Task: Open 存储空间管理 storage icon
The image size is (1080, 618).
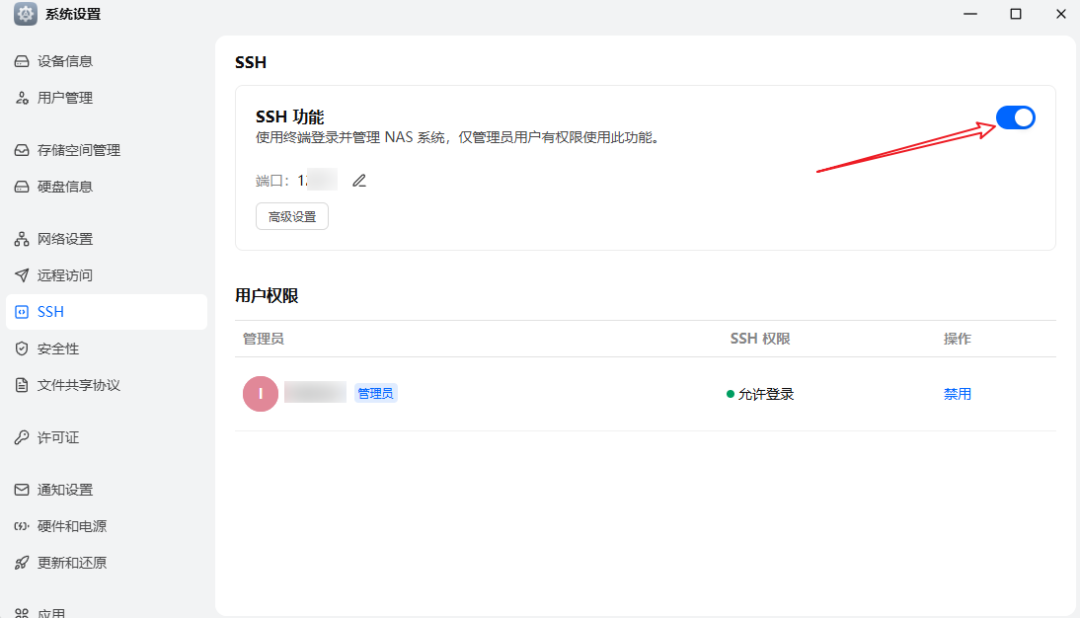Action: 22,150
